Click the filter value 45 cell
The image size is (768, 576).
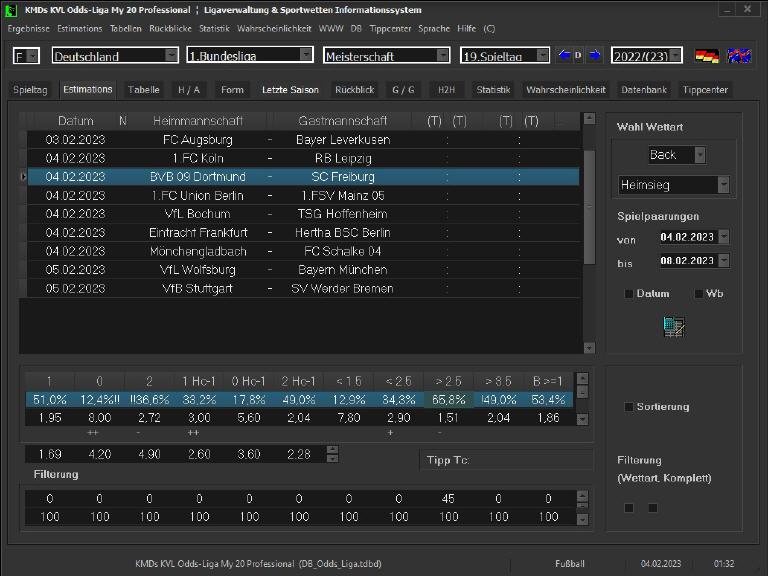pyautogui.click(x=448, y=499)
